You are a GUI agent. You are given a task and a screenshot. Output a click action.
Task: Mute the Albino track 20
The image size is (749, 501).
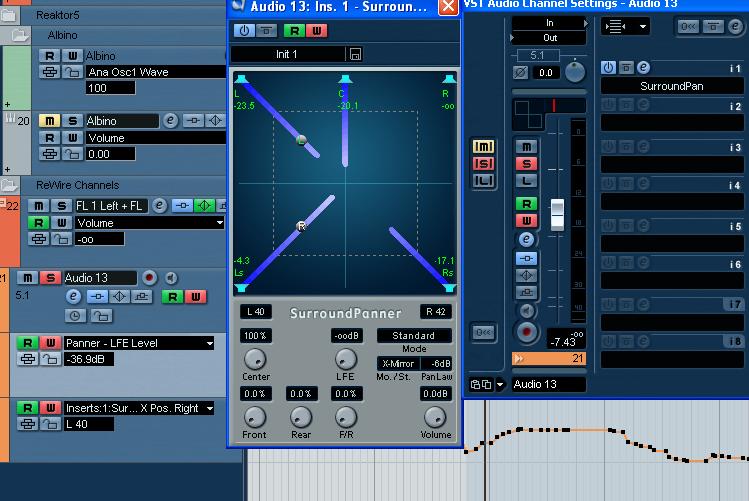click(49, 121)
